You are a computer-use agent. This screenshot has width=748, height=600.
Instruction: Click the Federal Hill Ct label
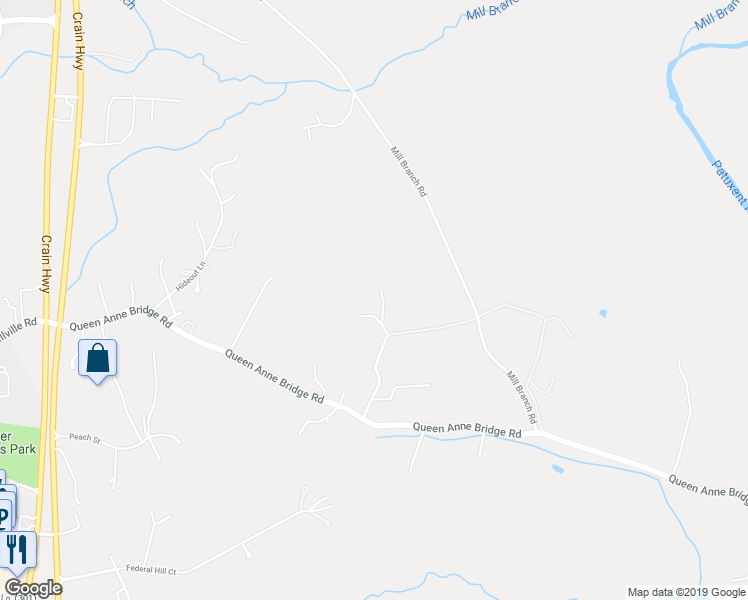click(151, 569)
